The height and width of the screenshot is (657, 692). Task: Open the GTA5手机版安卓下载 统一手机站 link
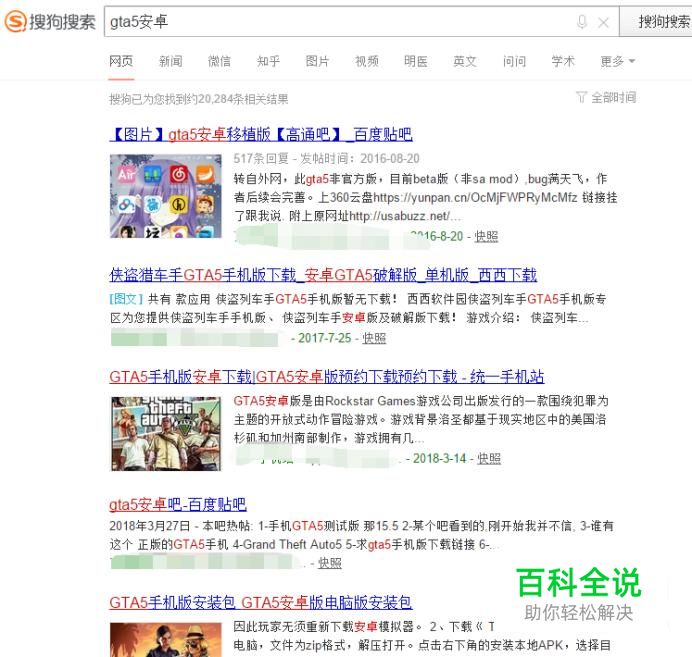327,376
